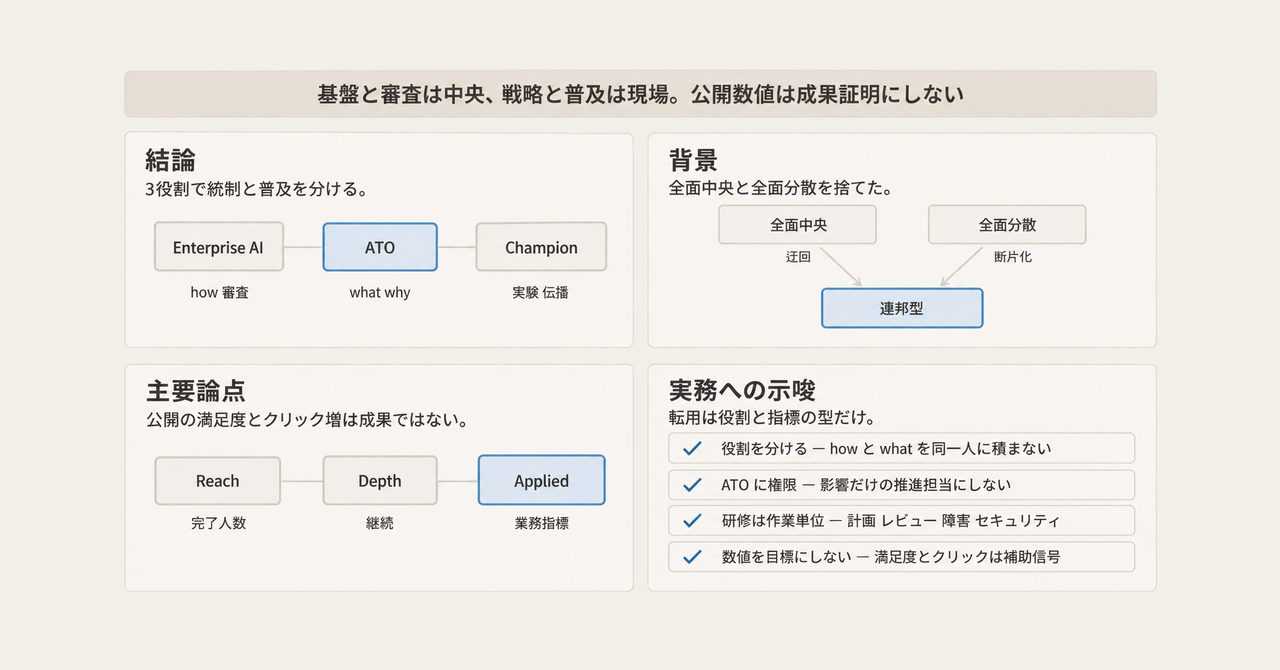Screen dimensions: 1280x670
Task: Click the highlighted 連邦型 box
Action: pos(902,308)
